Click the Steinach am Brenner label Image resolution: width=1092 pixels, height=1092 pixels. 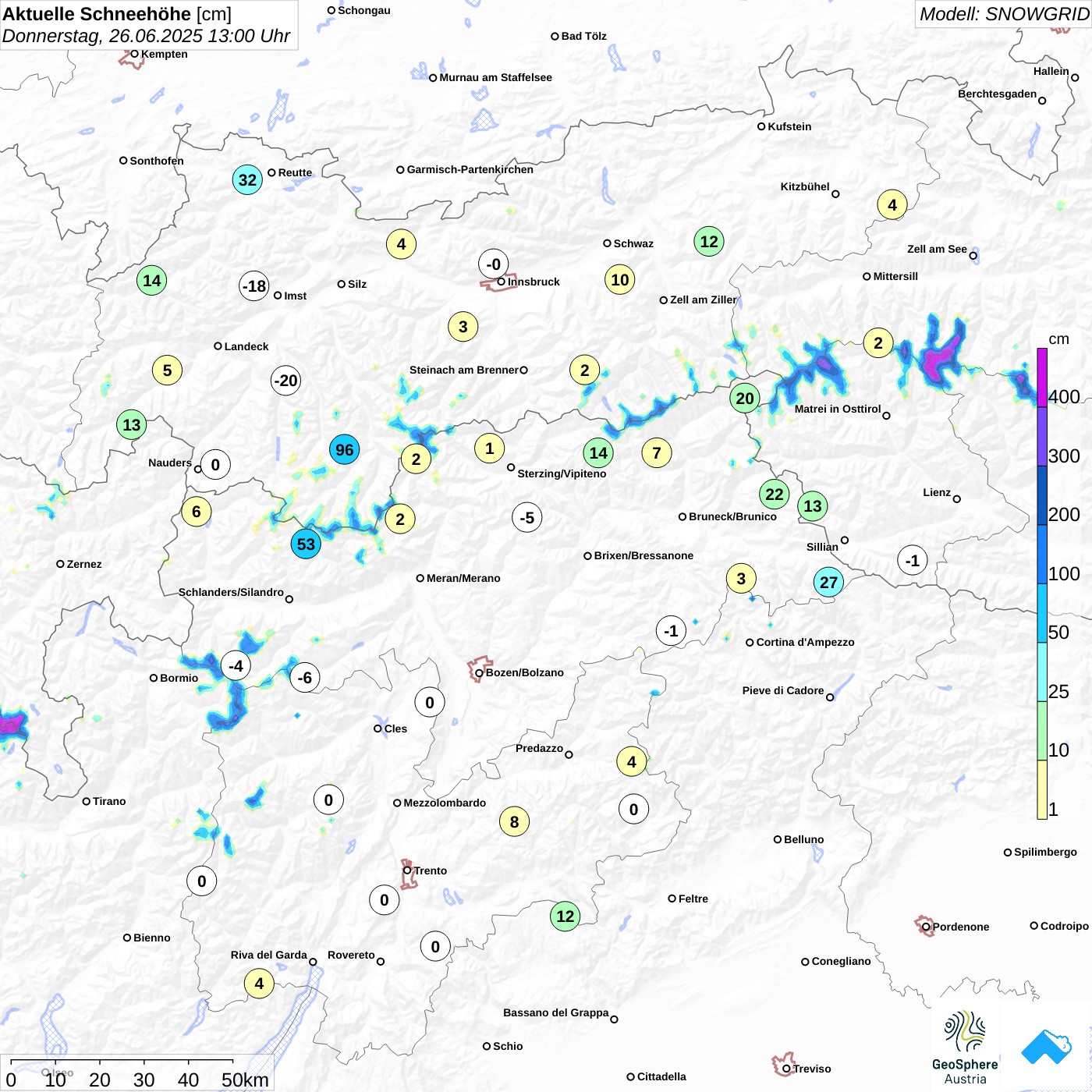(x=464, y=370)
